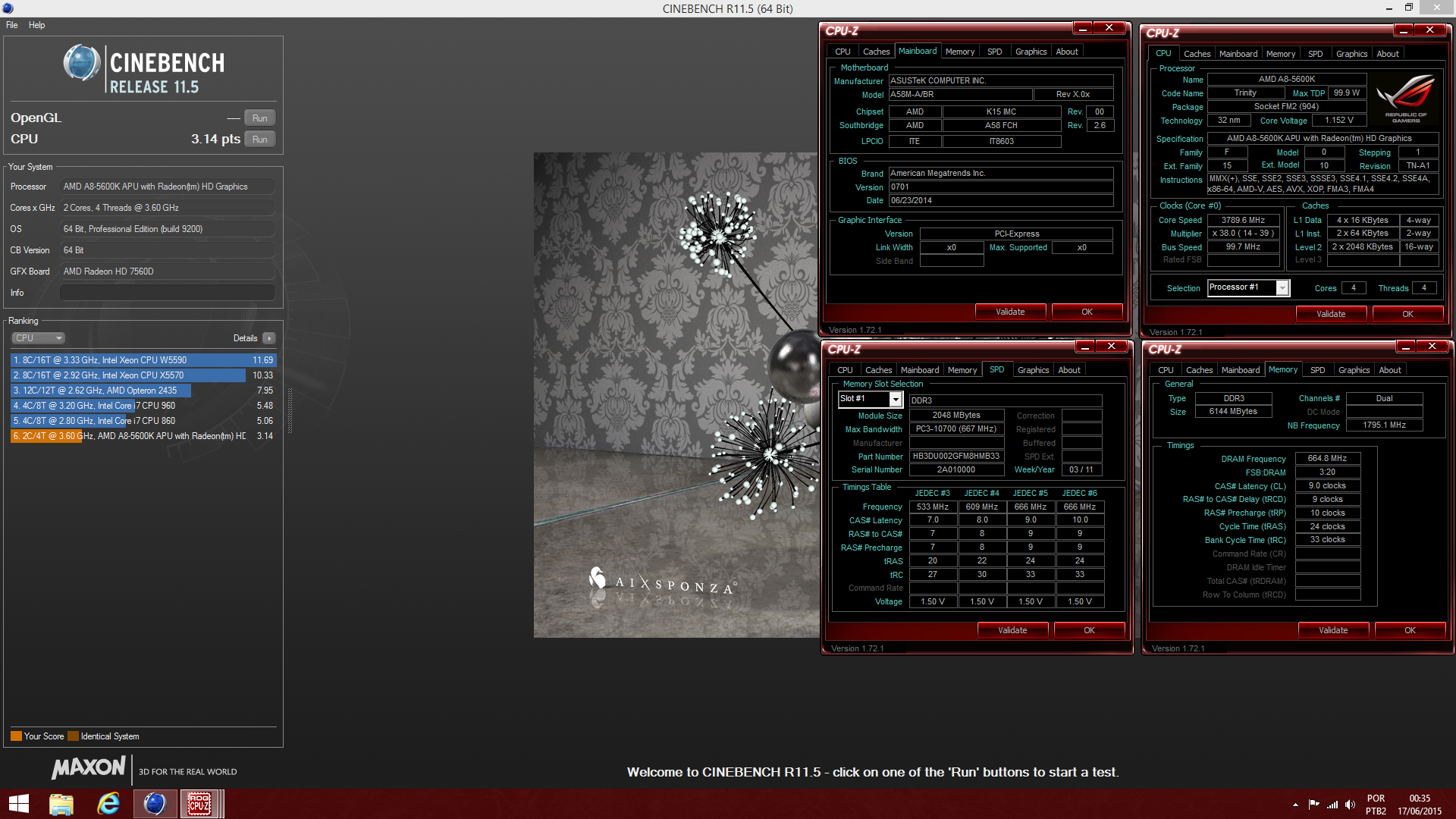Click the motherboard model A58M-A/BR field
Image resolution: width=1456 pixels, height=819 pixels.
click(x=960, y=95)
